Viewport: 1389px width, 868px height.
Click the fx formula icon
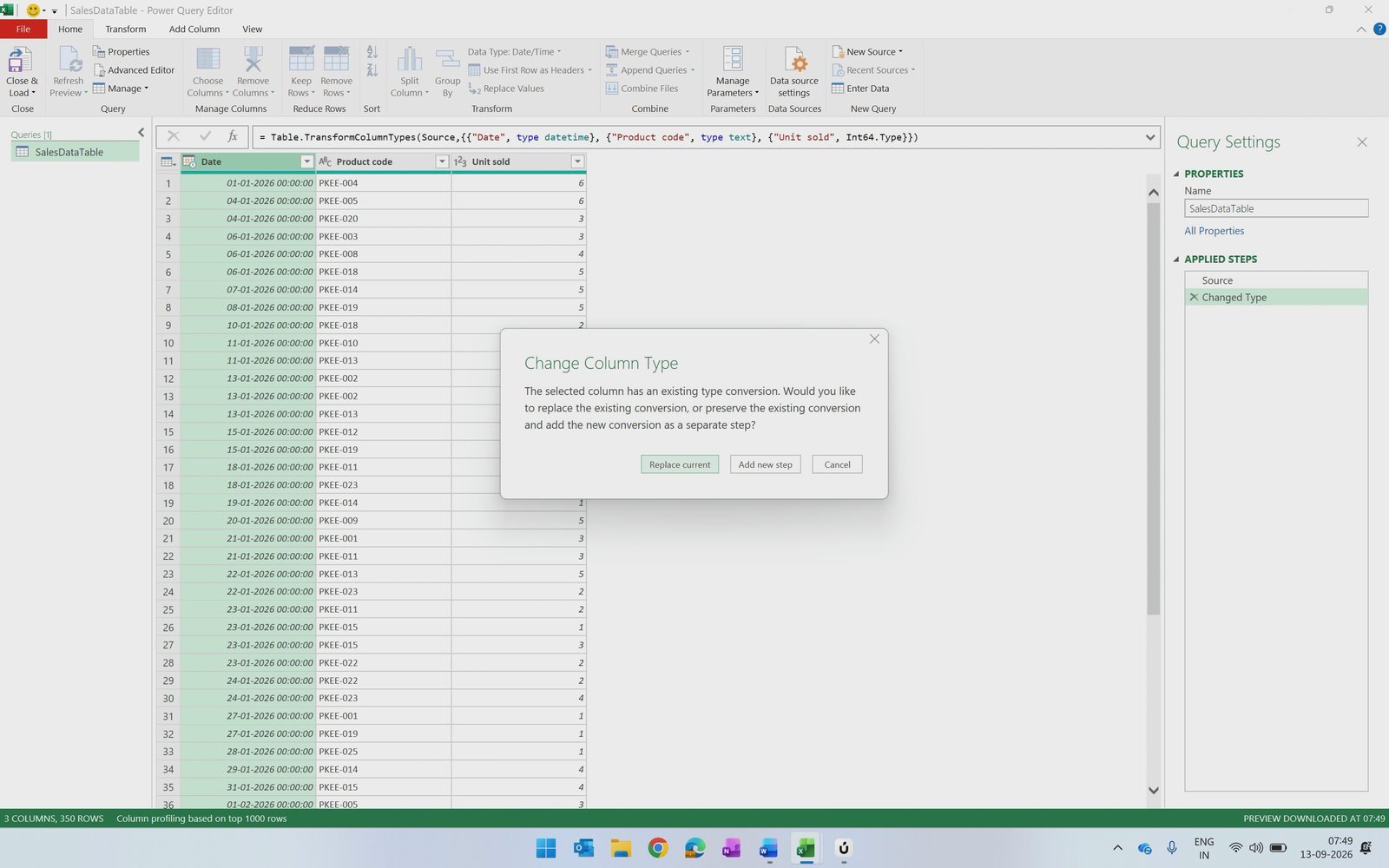pyautogui.click(x=233, y=136)
